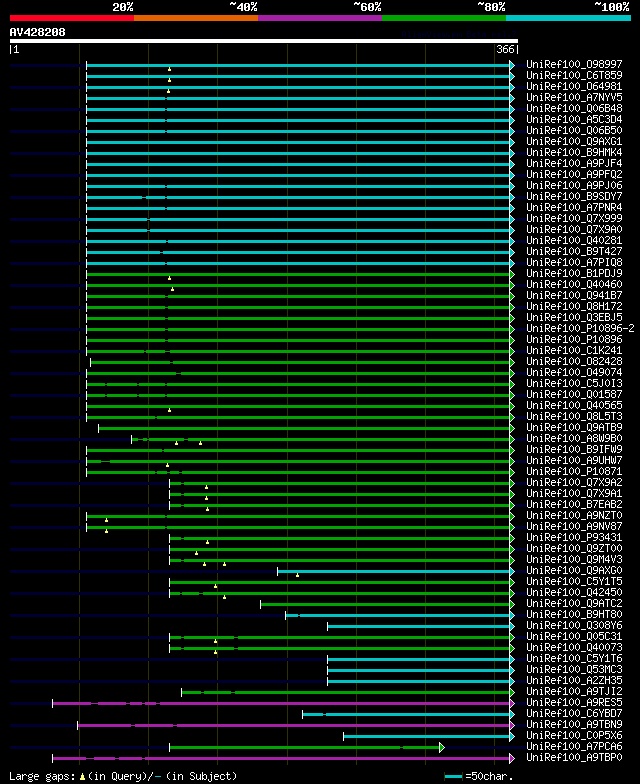The width and height of the screenshot is (640, 784).
Task: Select the UniRef100_A7PIQ8 label
Action: (574, 262)
